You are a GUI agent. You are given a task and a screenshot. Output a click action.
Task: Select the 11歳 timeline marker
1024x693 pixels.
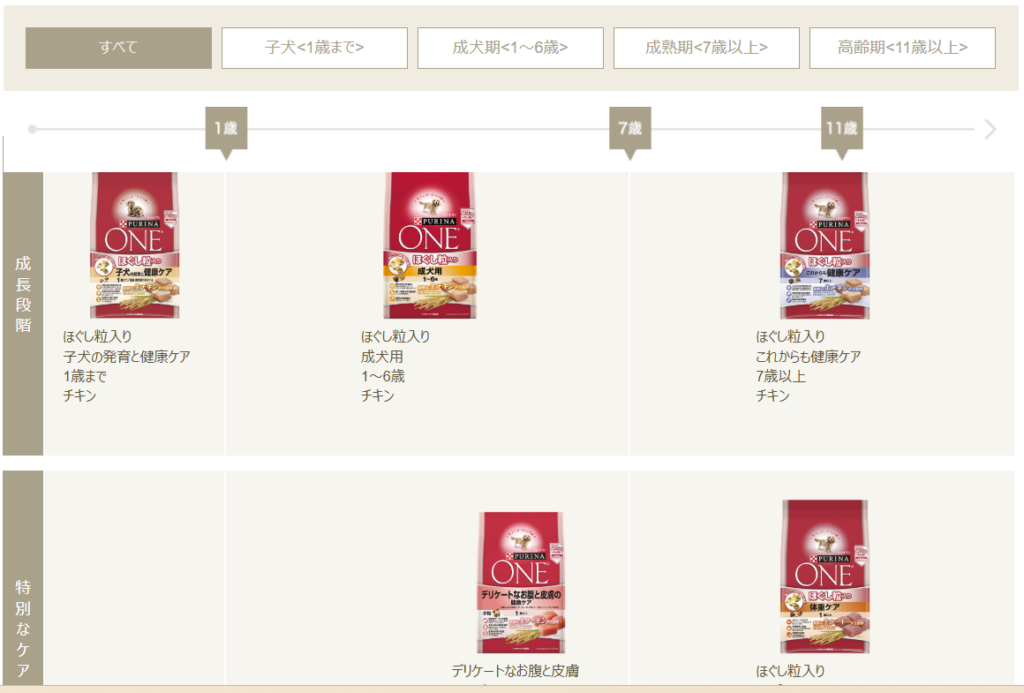[x=842, y=129]
